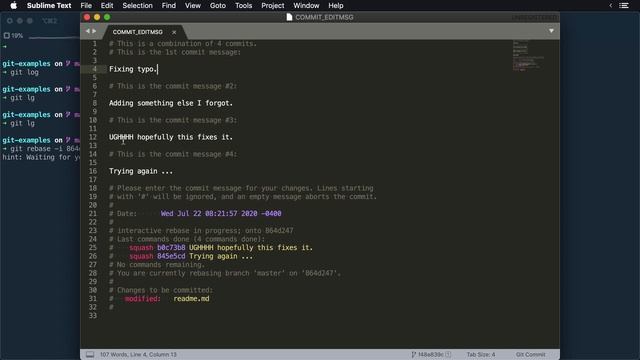Click file name readme.md
This screenshot has height=360, width=640.
pyautogui.click(x=191, y=298)
